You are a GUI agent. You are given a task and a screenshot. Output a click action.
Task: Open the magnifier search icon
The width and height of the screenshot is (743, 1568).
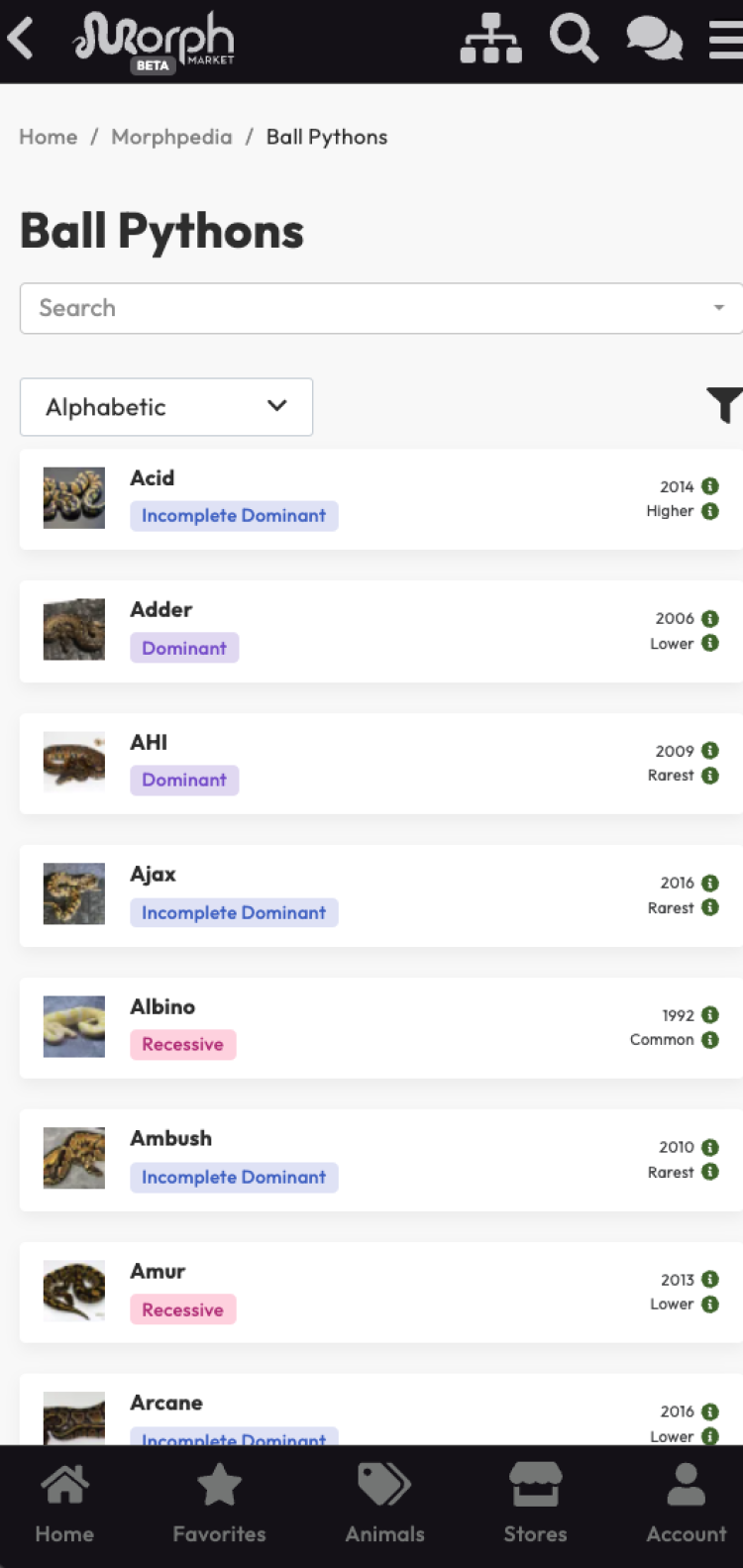(x=574, y=39)
